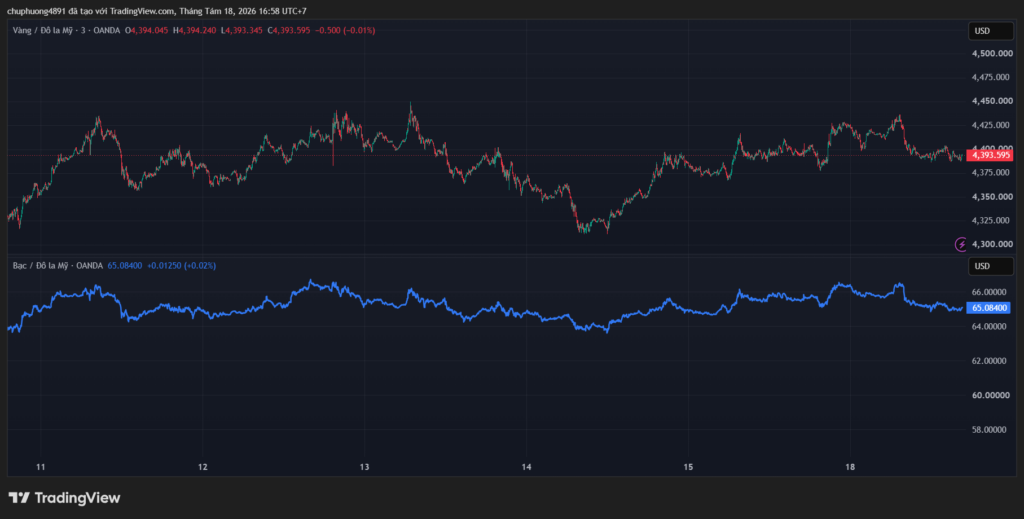1024x519 pixels.
Task: Click the 4,450.000 price axis label
Action: 992,101
